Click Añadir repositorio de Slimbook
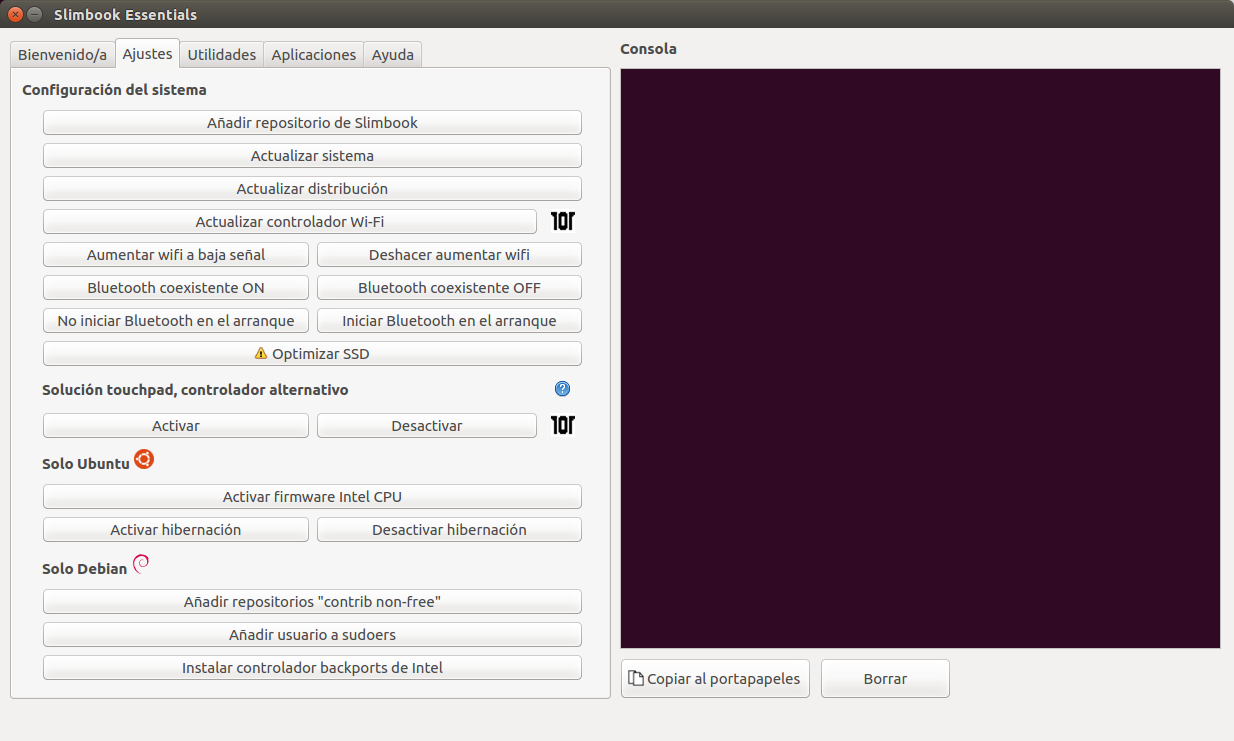The image size is (1234, 741). (x=312, y=123)
